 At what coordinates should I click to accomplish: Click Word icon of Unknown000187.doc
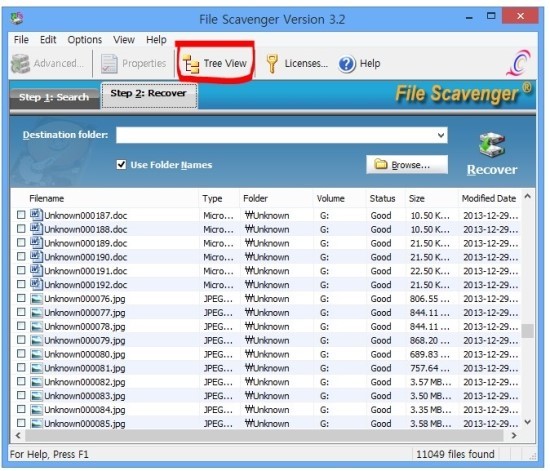pos(36,215)
